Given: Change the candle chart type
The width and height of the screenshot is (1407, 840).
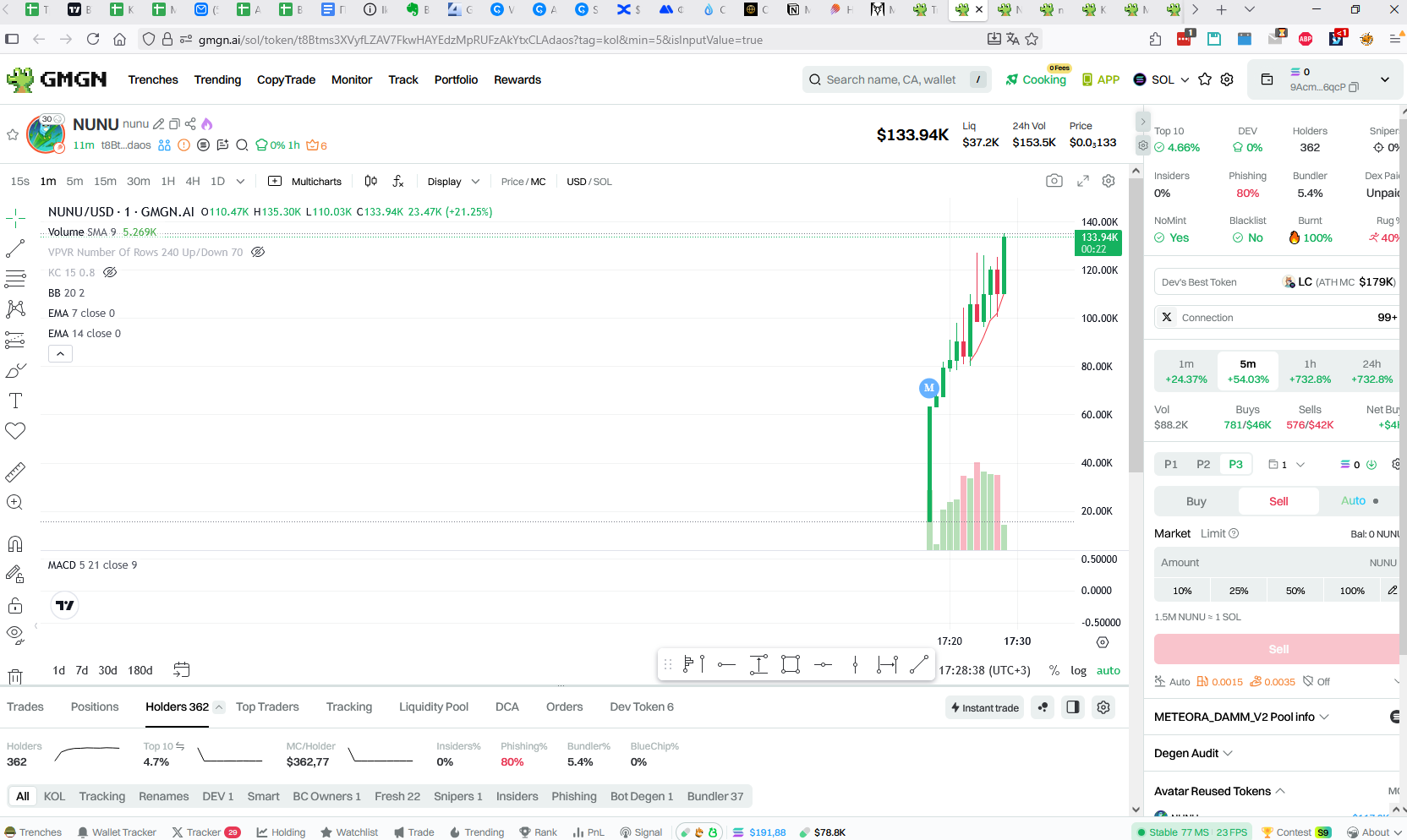Looking at the screenshot, I should coord(370,181).
